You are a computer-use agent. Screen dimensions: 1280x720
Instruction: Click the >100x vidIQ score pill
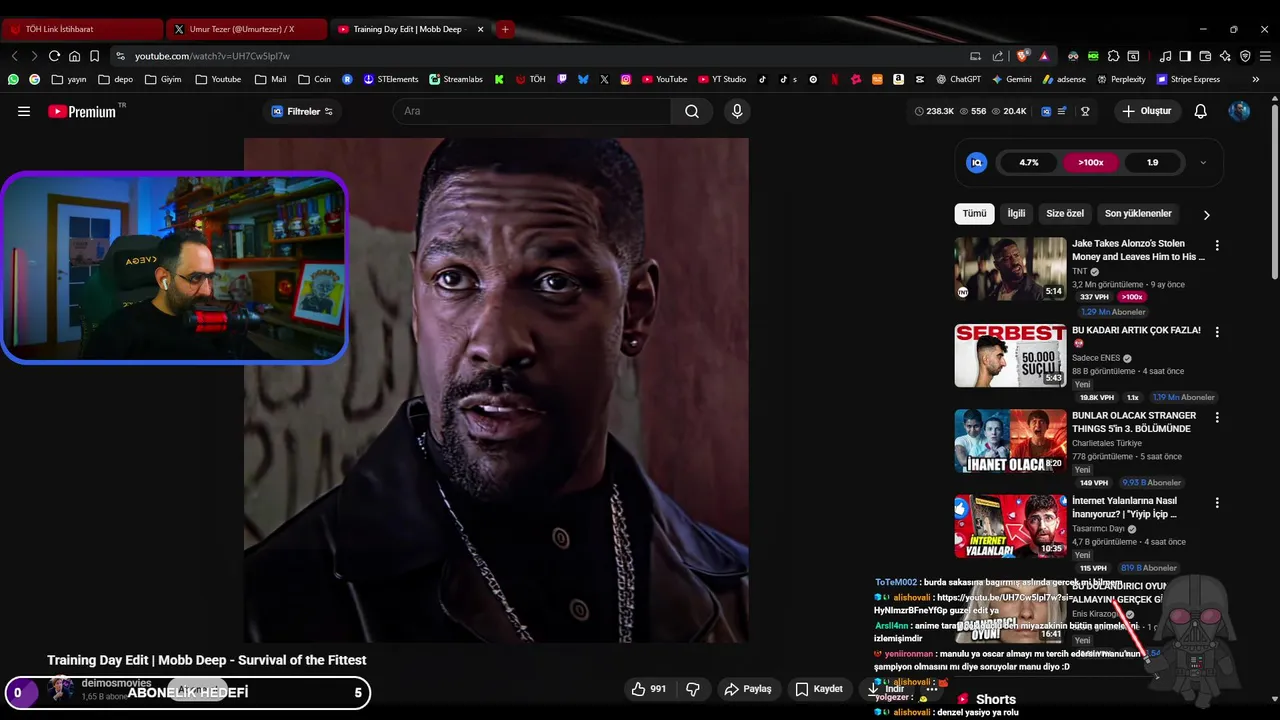1091,162
